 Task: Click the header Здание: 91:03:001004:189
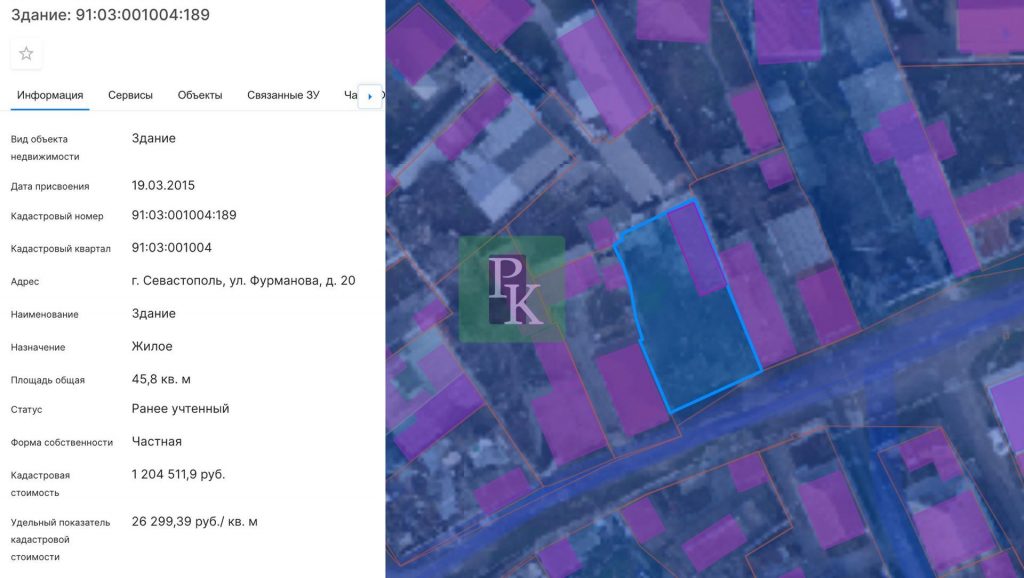point(110,15)
